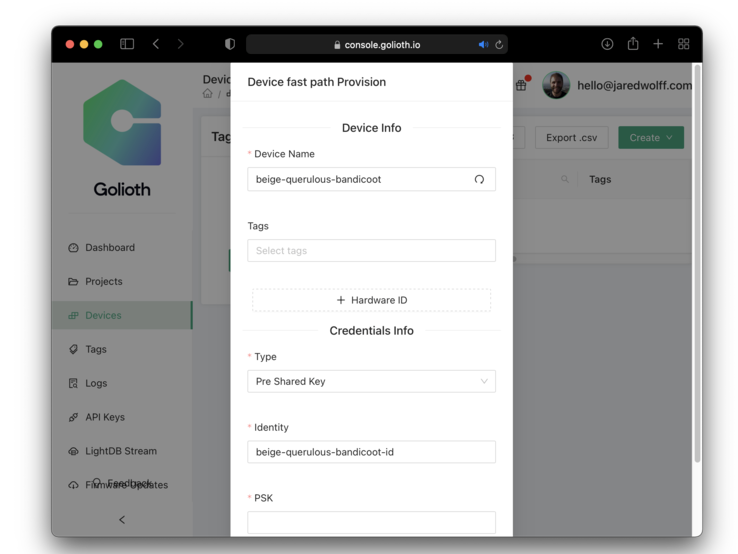Open the gift notifications icon
Image resolution: width=738 pixels, height=554 pixels.
(x=521, y=86)
